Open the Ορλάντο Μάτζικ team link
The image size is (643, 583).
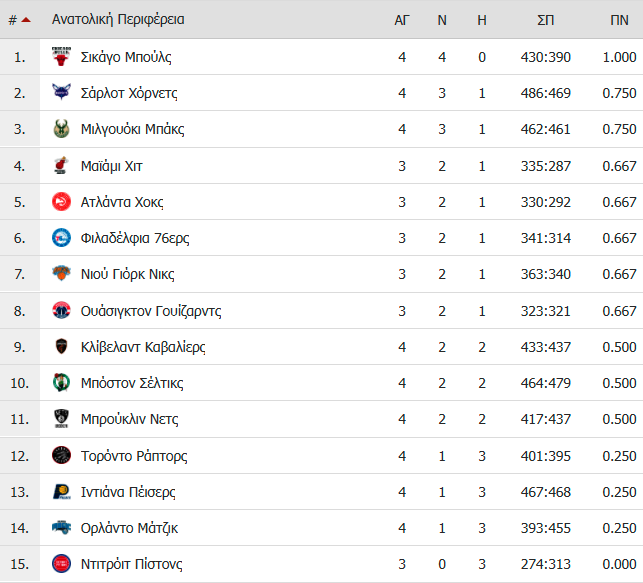coord(129,528)
